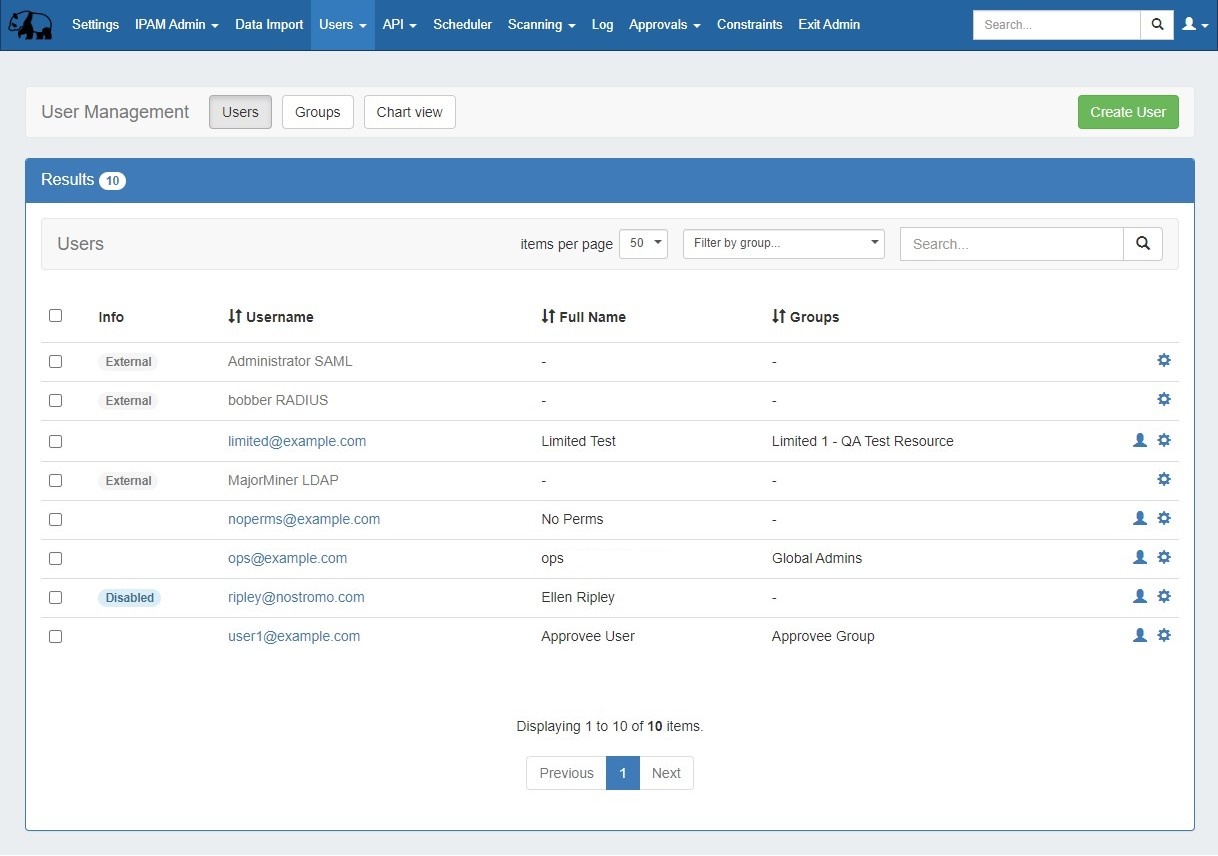Click the green Create User button
Viewport: 1218px width, 856px height.
pyautogui.click(x=1128, y=112)
